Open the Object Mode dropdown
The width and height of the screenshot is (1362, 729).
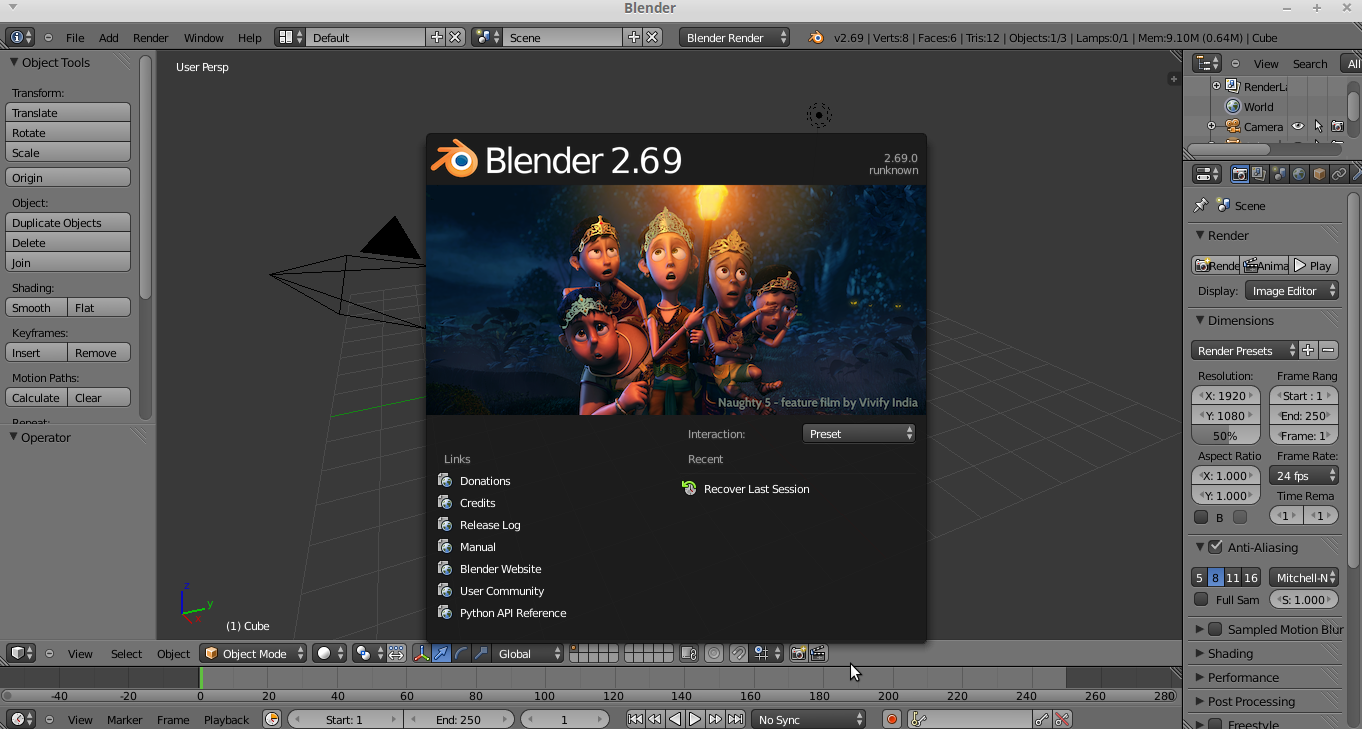[x=253, y=653]
